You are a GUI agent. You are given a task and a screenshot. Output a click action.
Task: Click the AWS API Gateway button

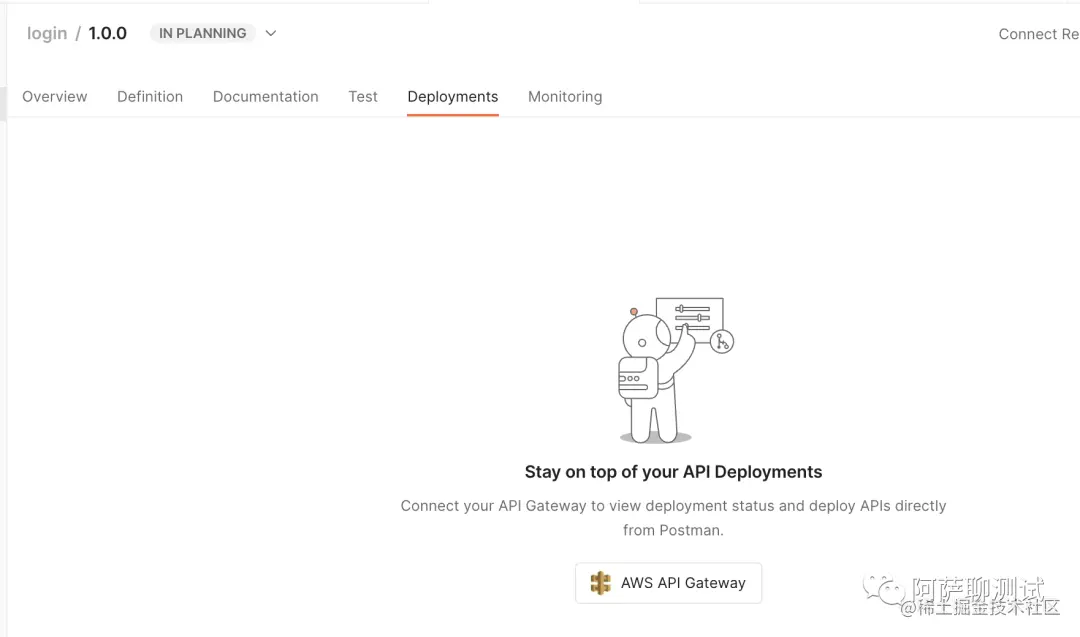pyautogui.click(x=668, y=583)
